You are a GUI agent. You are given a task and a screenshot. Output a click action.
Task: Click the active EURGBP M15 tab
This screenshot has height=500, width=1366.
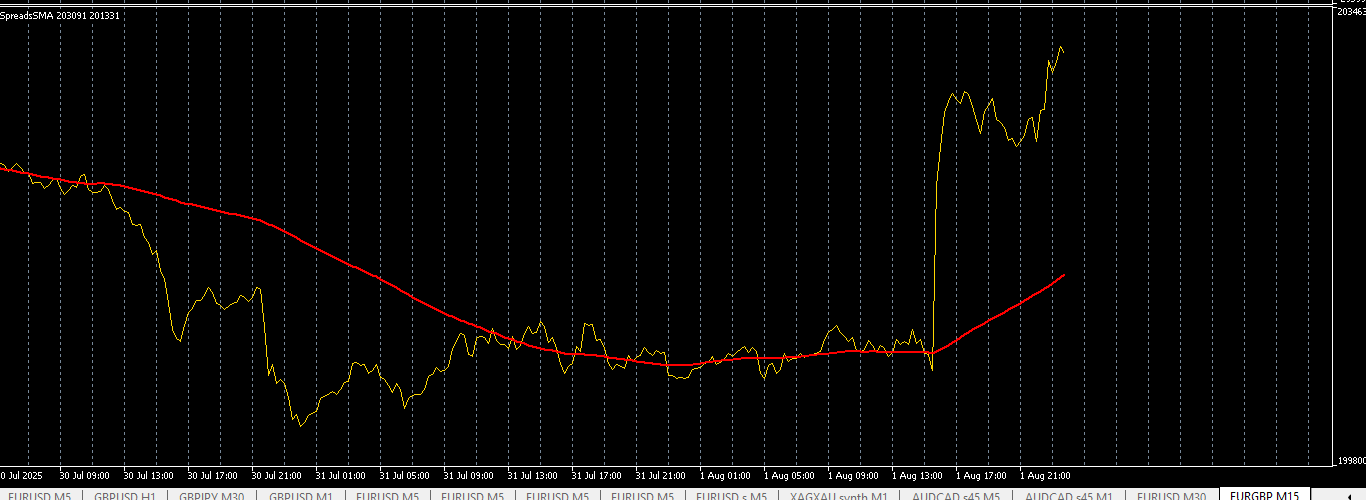(1264, 496)
